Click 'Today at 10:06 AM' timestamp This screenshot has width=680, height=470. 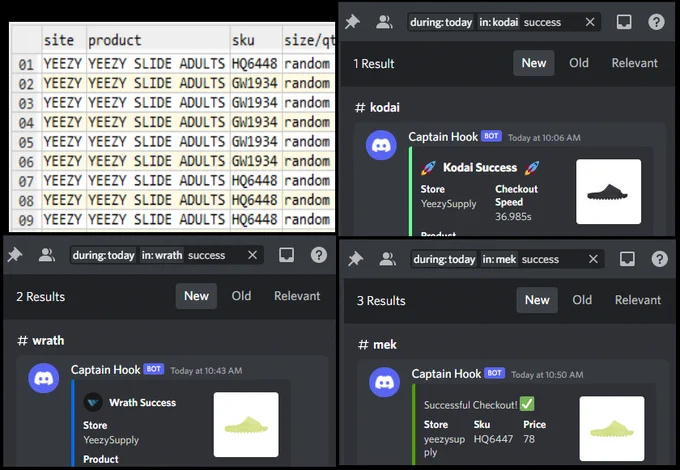click(x=544, y=137)
